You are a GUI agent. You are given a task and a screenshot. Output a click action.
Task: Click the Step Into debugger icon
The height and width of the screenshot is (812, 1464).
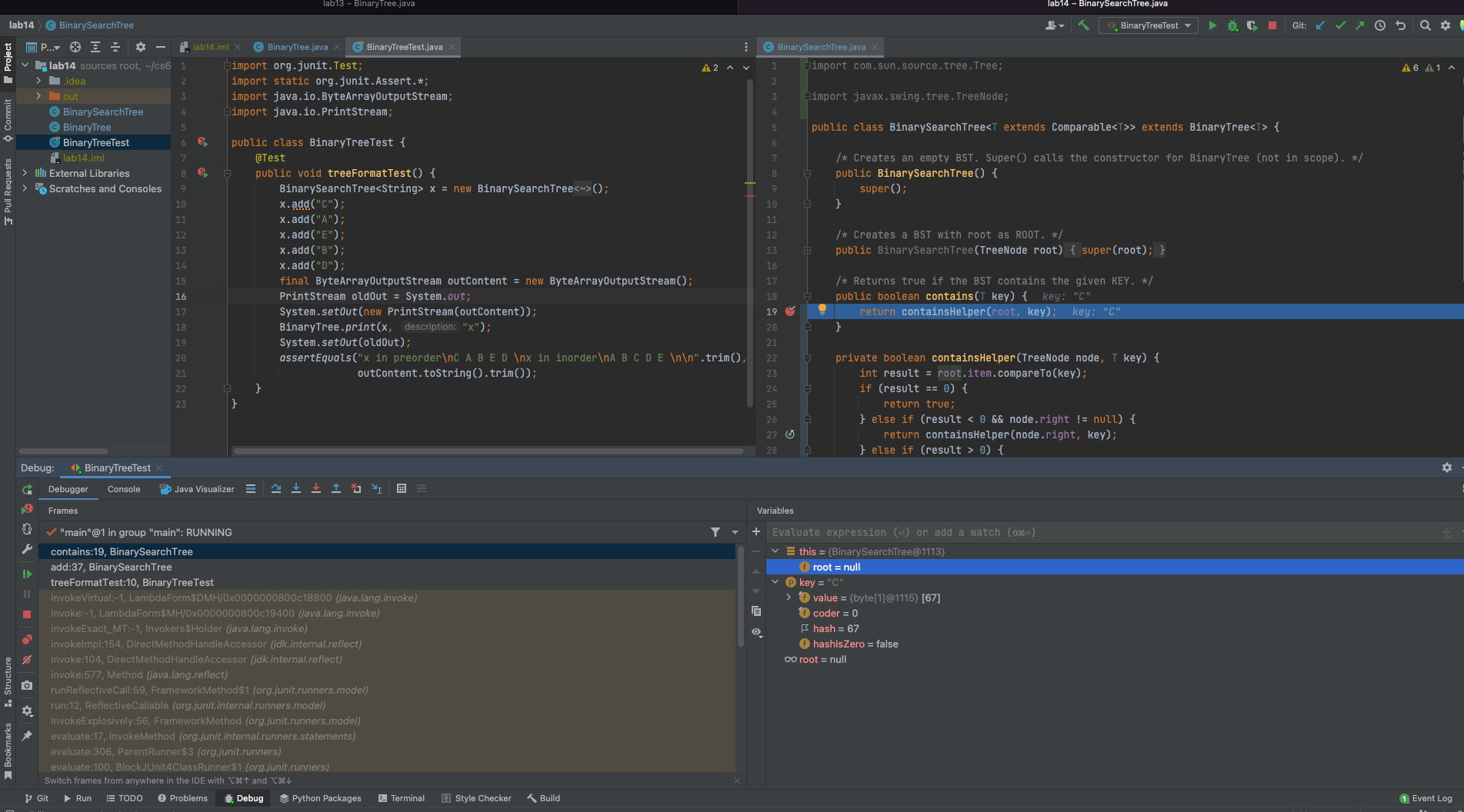pos(296,488)
